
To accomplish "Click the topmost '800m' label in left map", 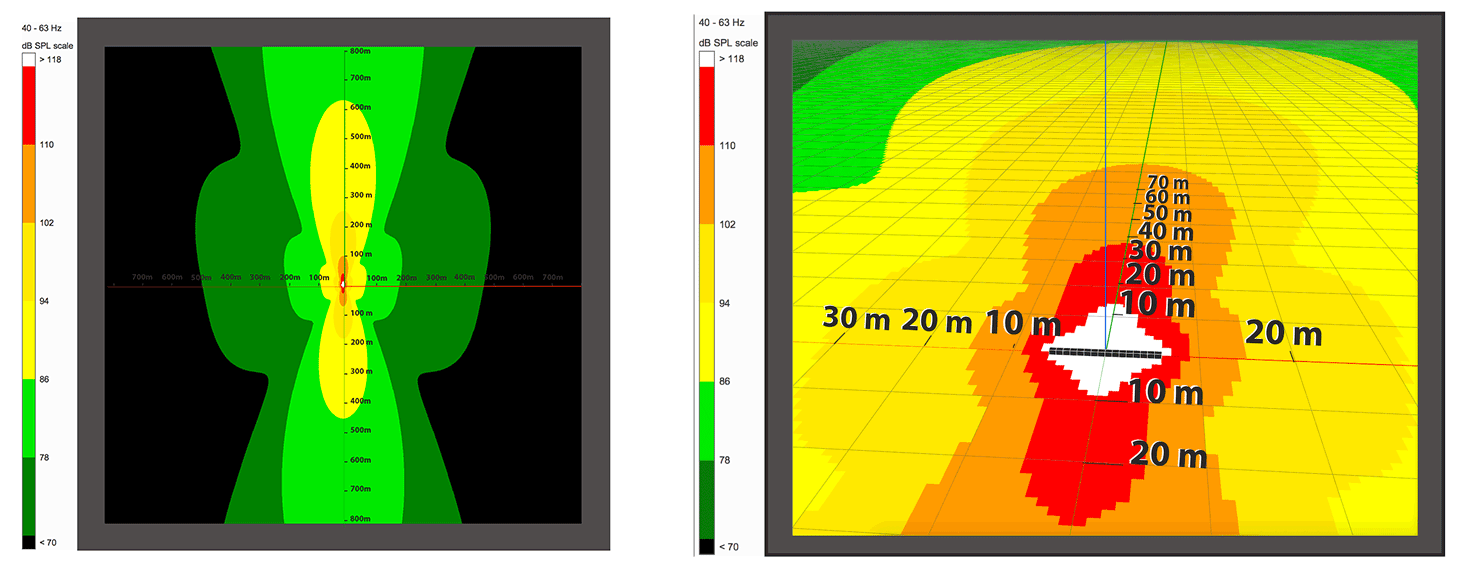I will pos(359,51).
